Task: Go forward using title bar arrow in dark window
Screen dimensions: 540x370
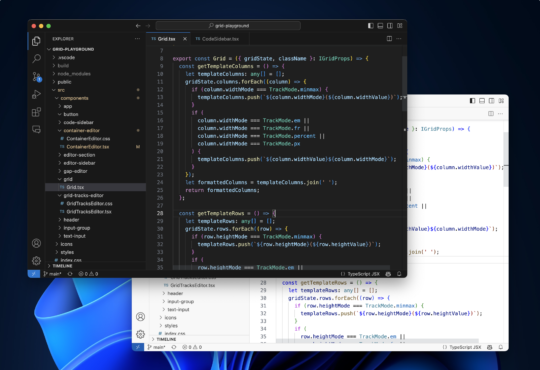Action: click(148, 26)
